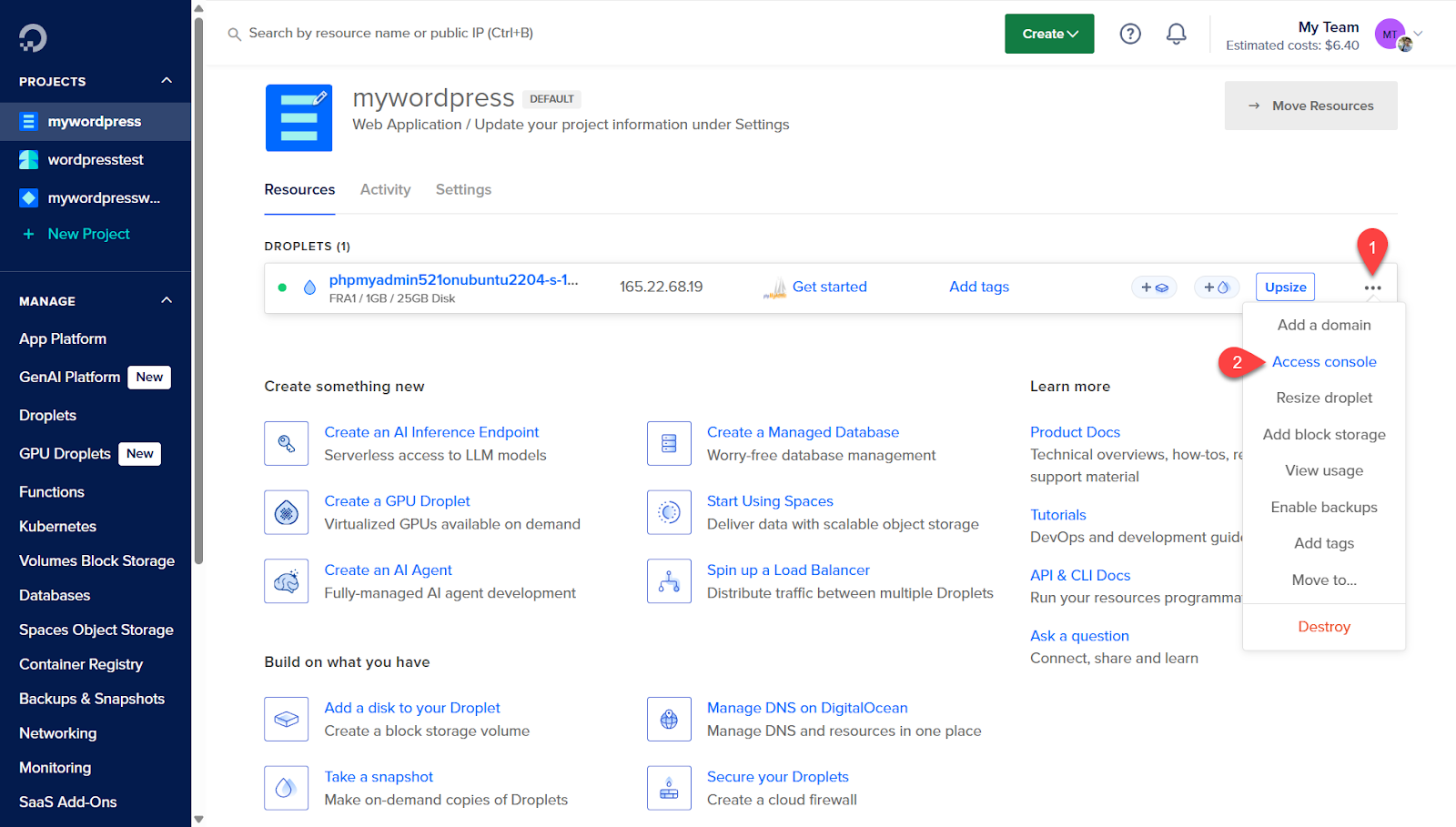Click the Create a GPU Droplet icon

287,513
